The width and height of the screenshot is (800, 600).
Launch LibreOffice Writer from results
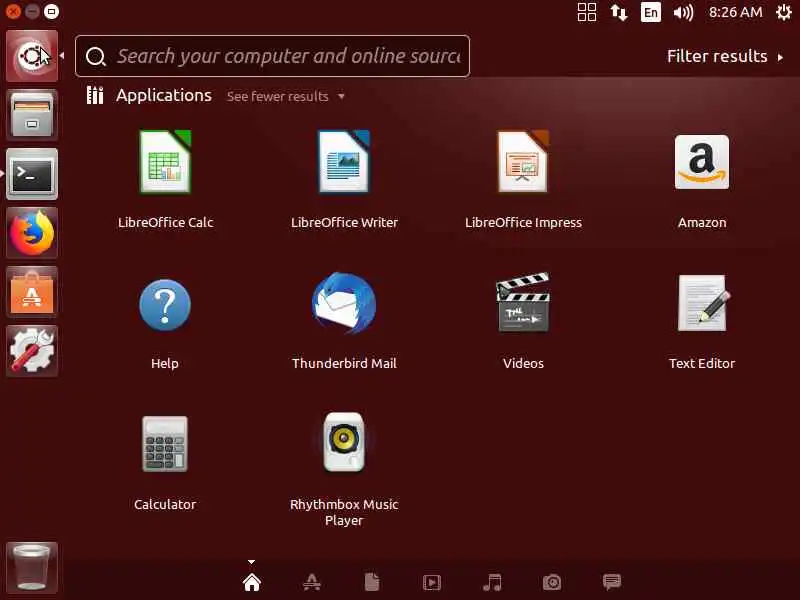click(344, 162)
